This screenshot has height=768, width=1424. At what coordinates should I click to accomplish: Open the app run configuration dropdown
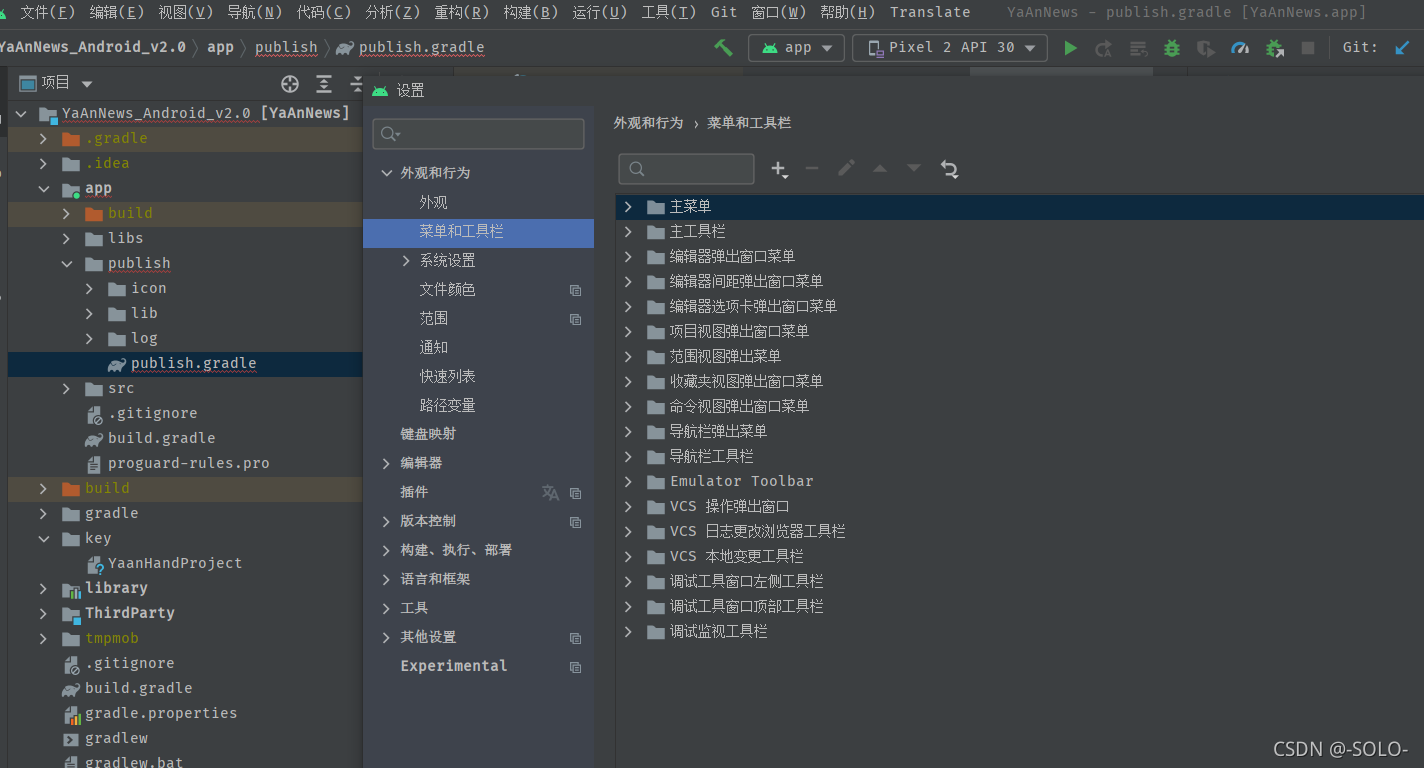pyautogui.click(x=796, y=48)
